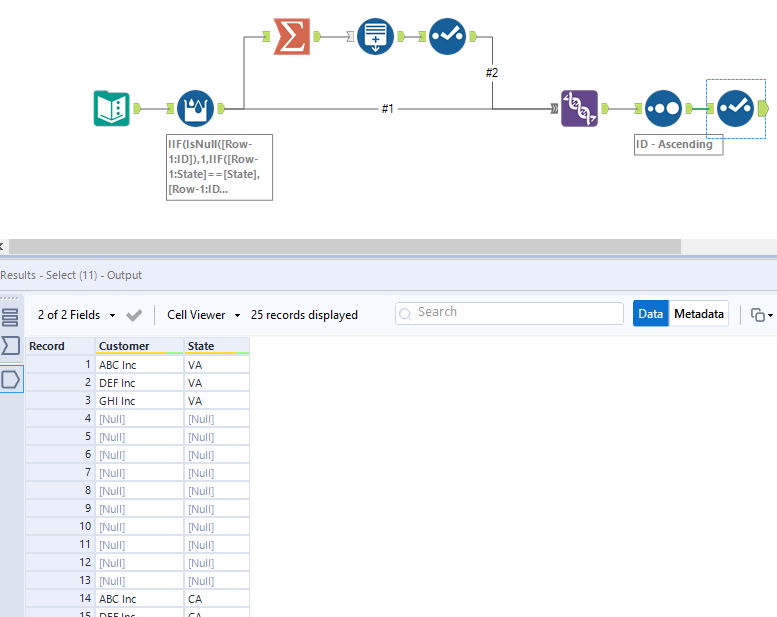Image resolution: width=777 pixels, height=617 pixels.
Task: Click the results Search field
Action: pos(509,313)
